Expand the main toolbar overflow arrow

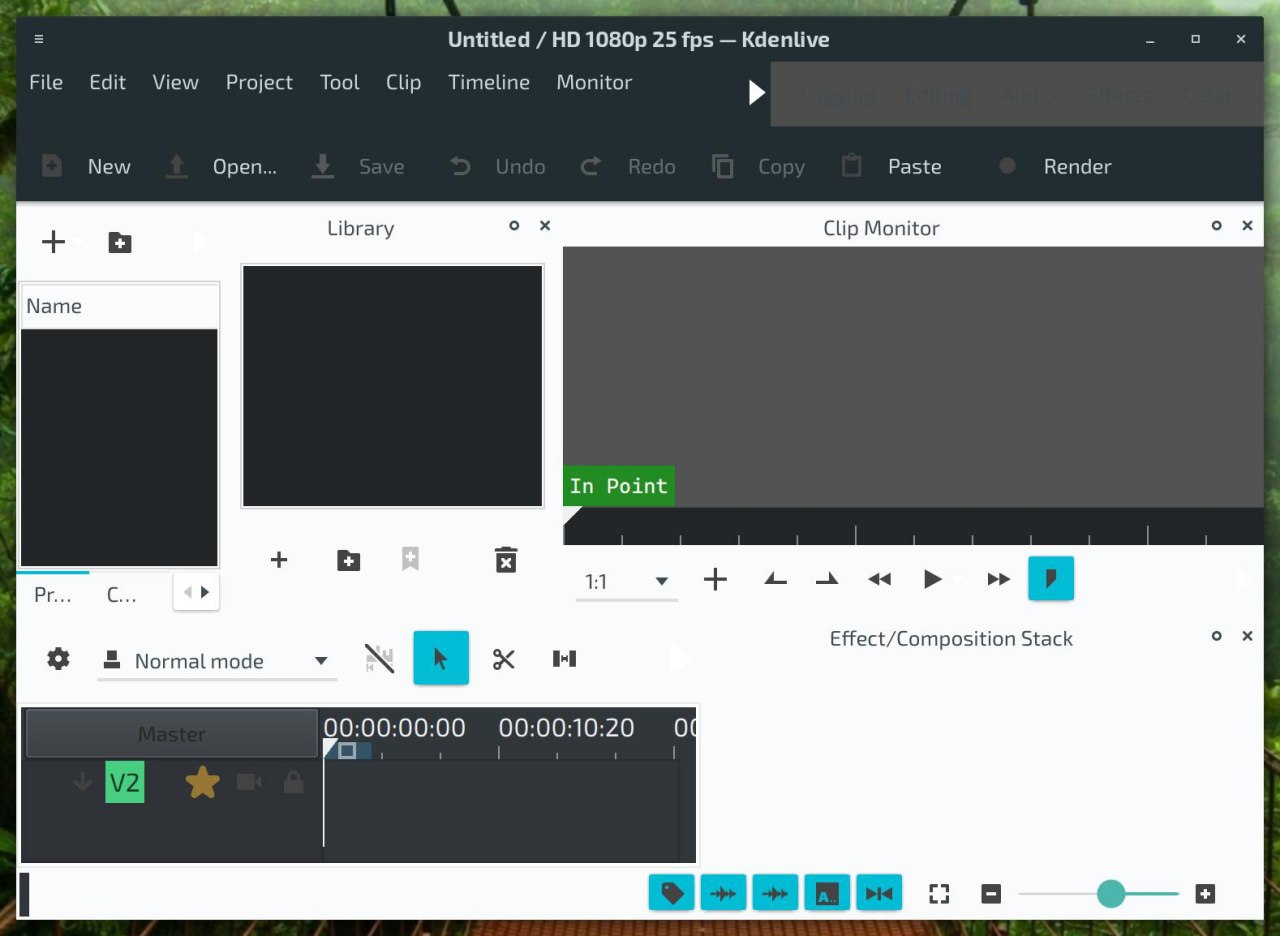point(757,93)
